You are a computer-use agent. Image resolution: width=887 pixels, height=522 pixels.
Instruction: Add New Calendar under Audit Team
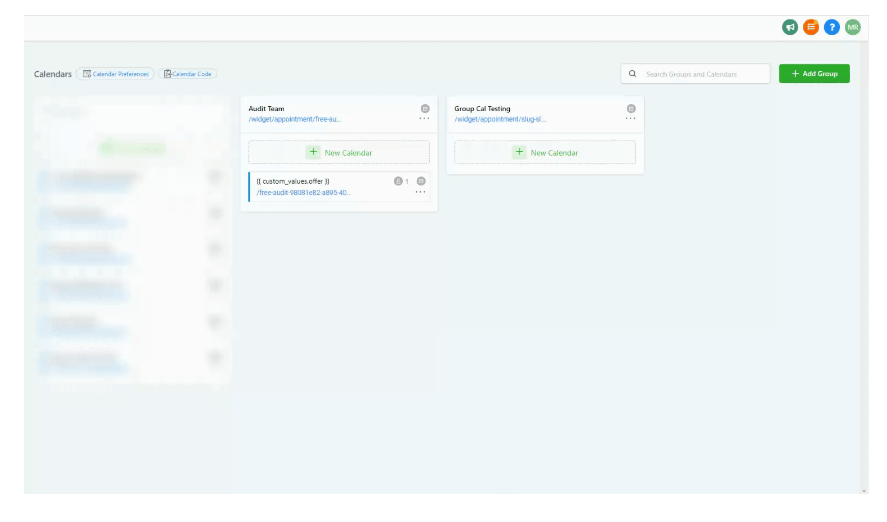(x=339, y=153)
